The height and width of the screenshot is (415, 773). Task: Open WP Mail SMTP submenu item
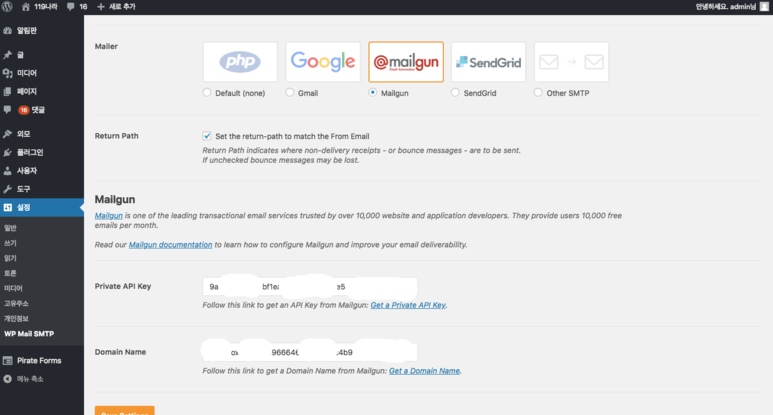click(29, 334)
